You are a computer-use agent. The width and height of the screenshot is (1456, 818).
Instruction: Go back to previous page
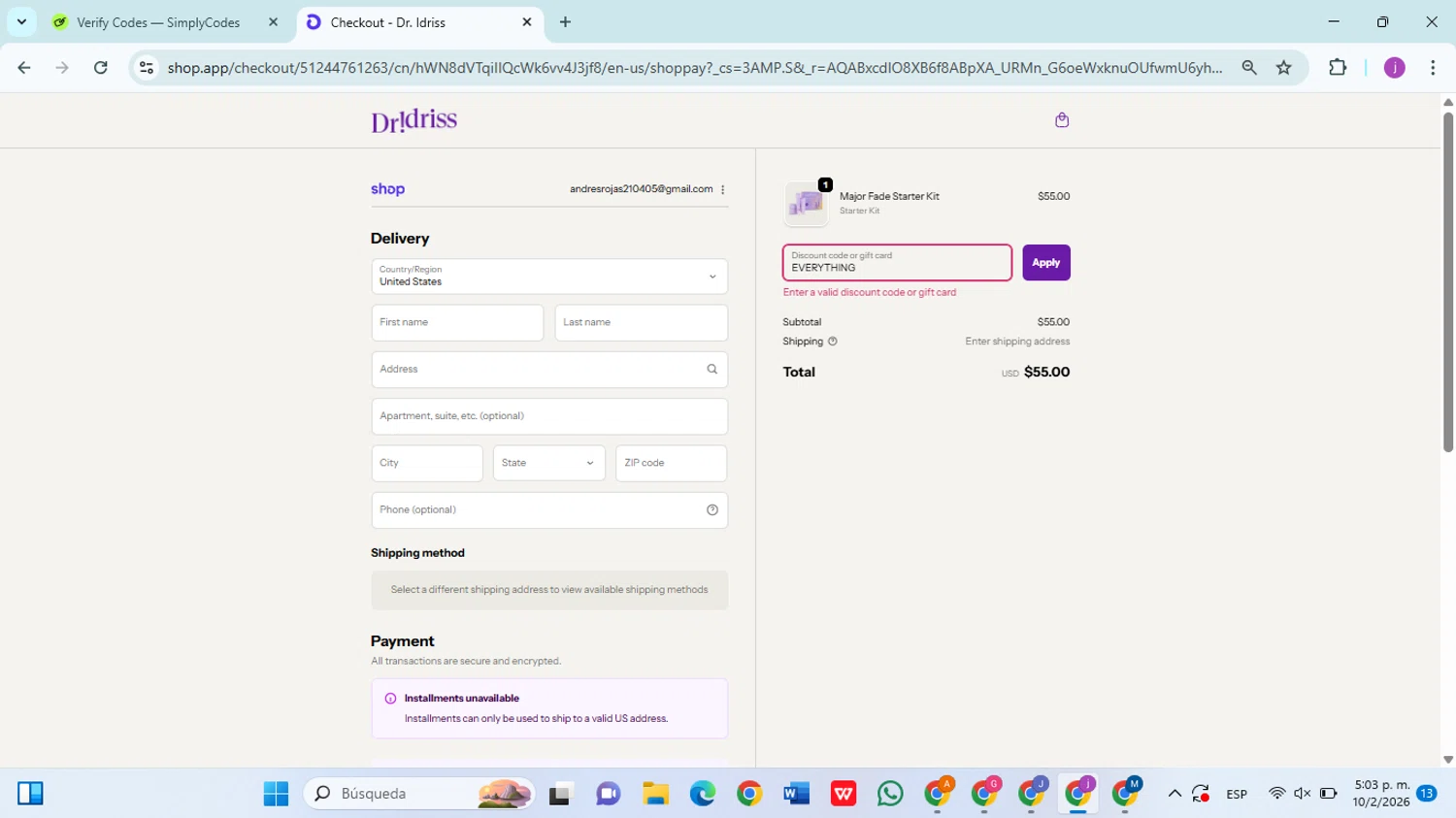point(24,67)
